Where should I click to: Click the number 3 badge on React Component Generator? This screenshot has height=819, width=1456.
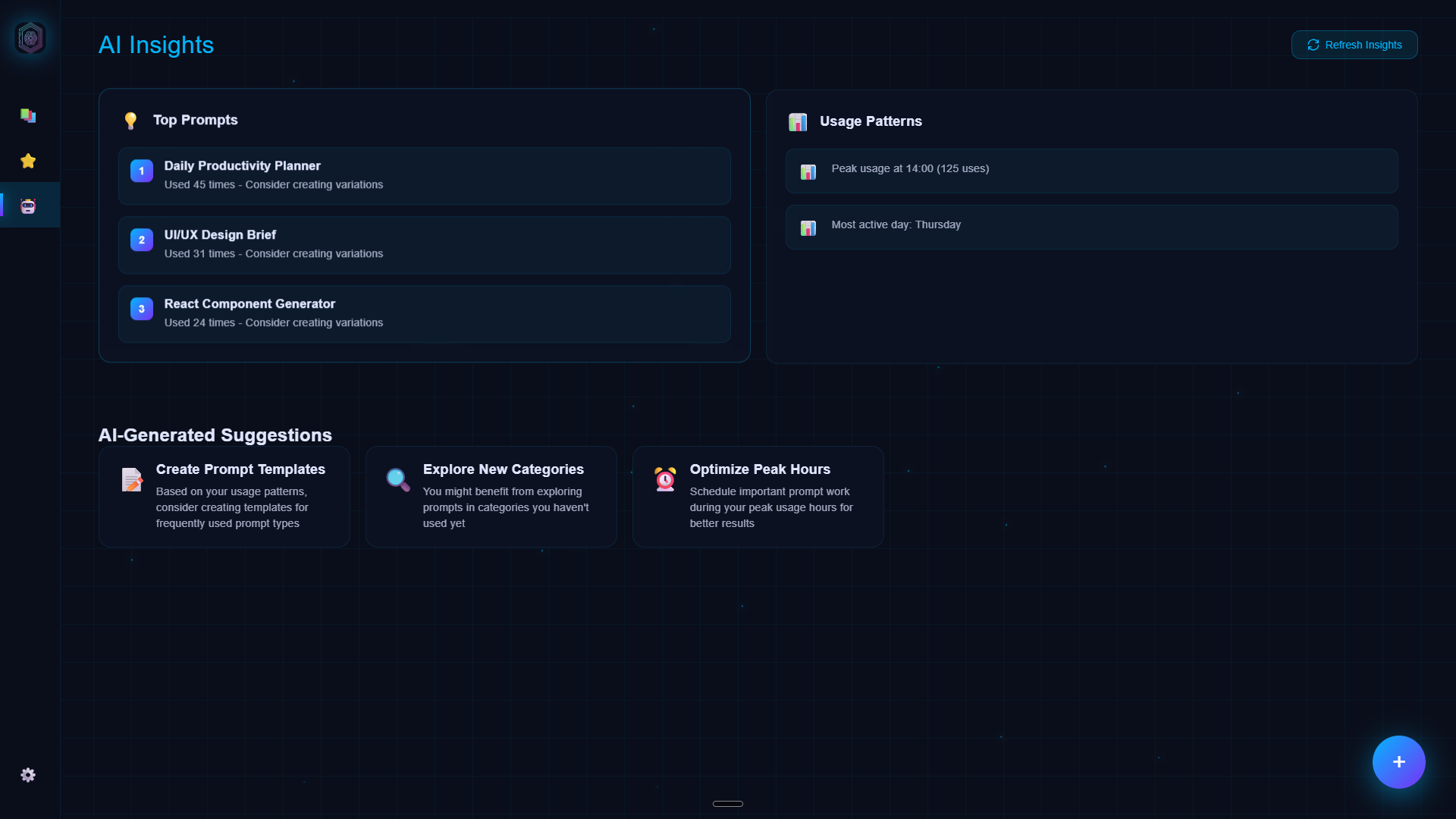click(141, 309)
